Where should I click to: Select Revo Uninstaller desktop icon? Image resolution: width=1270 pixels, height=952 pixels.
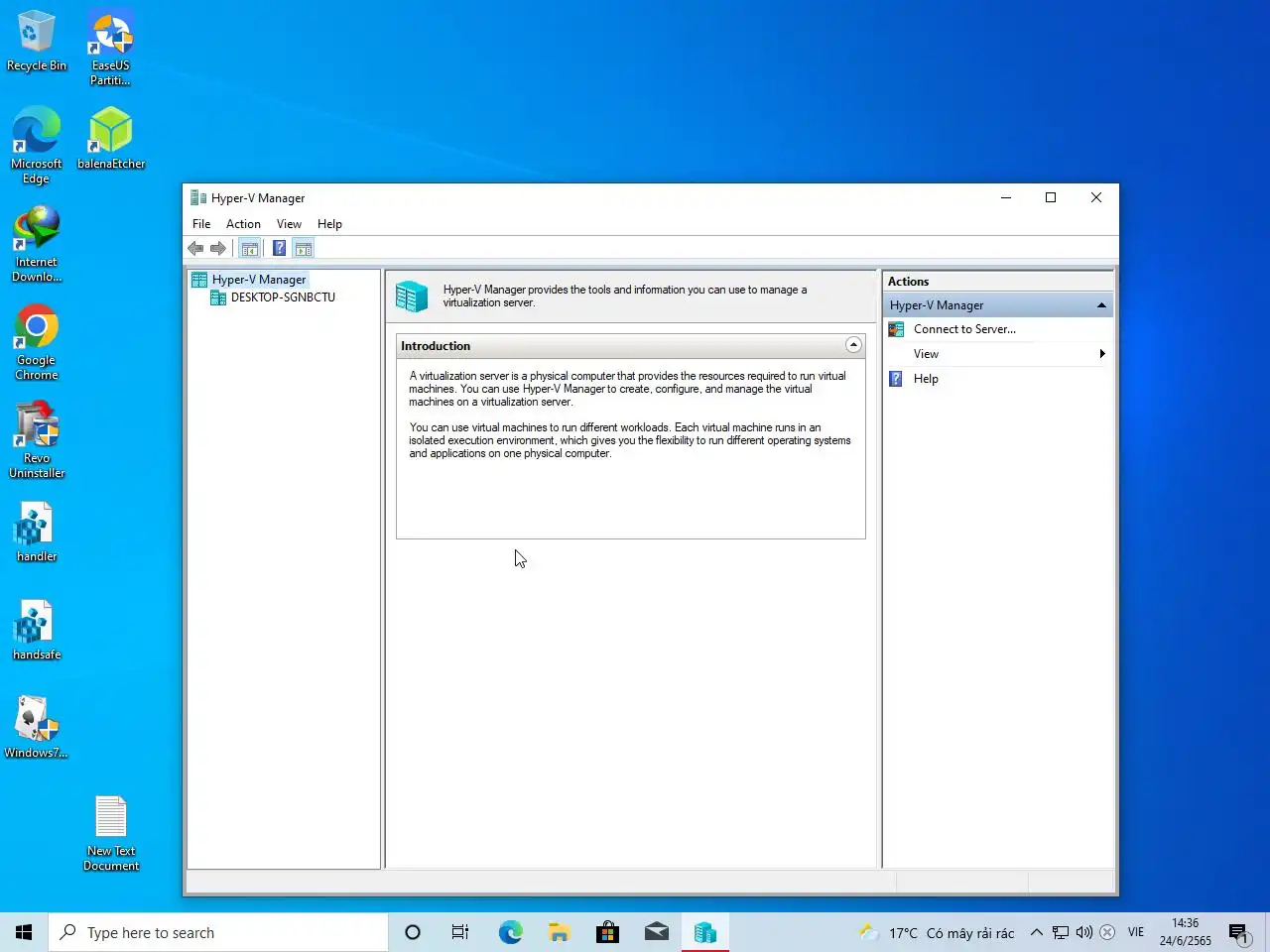(37, 439)
